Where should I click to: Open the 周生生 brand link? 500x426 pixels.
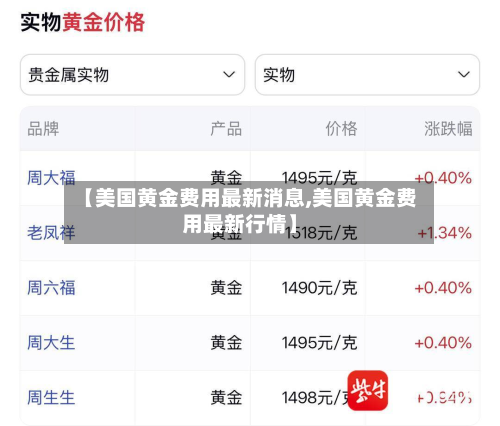(x=51, y=398)
